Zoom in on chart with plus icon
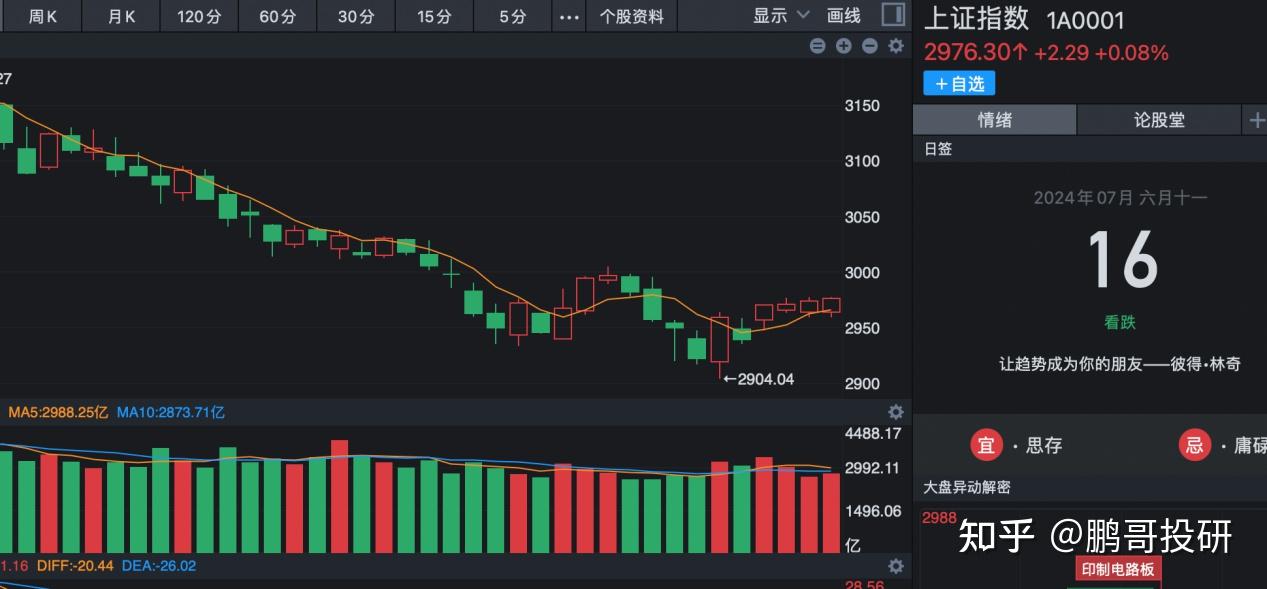 (x=843, y=45)
